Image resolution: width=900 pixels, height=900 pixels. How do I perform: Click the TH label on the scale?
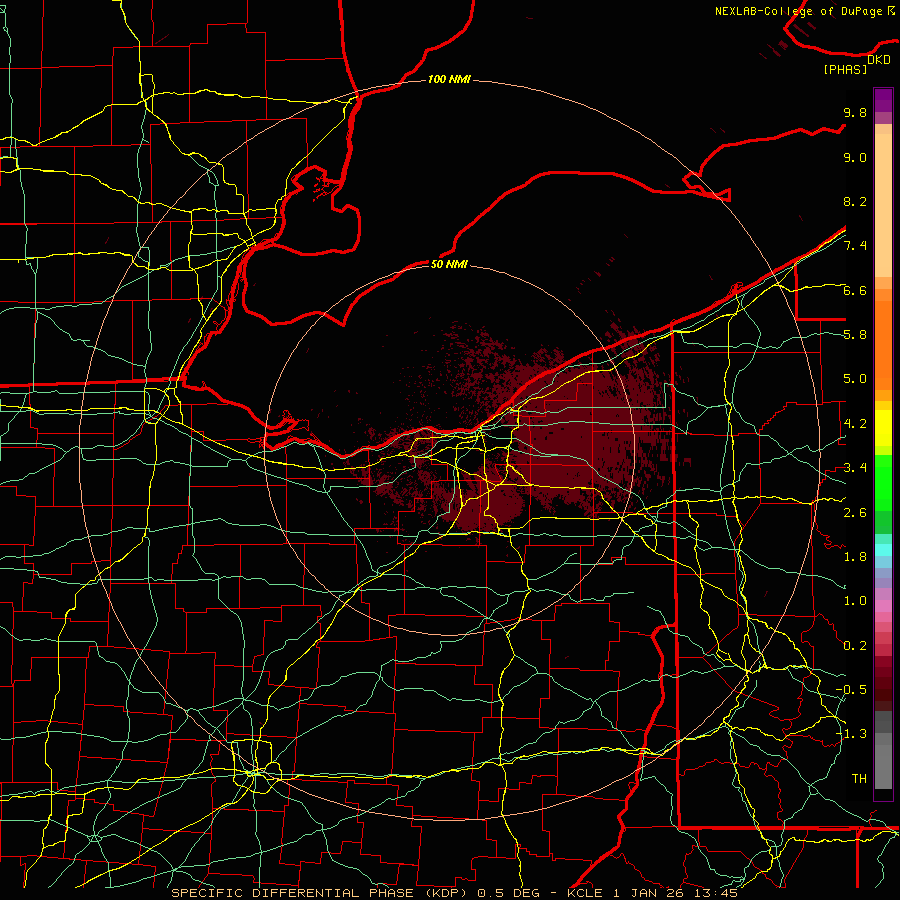click(x=859, y=779)
